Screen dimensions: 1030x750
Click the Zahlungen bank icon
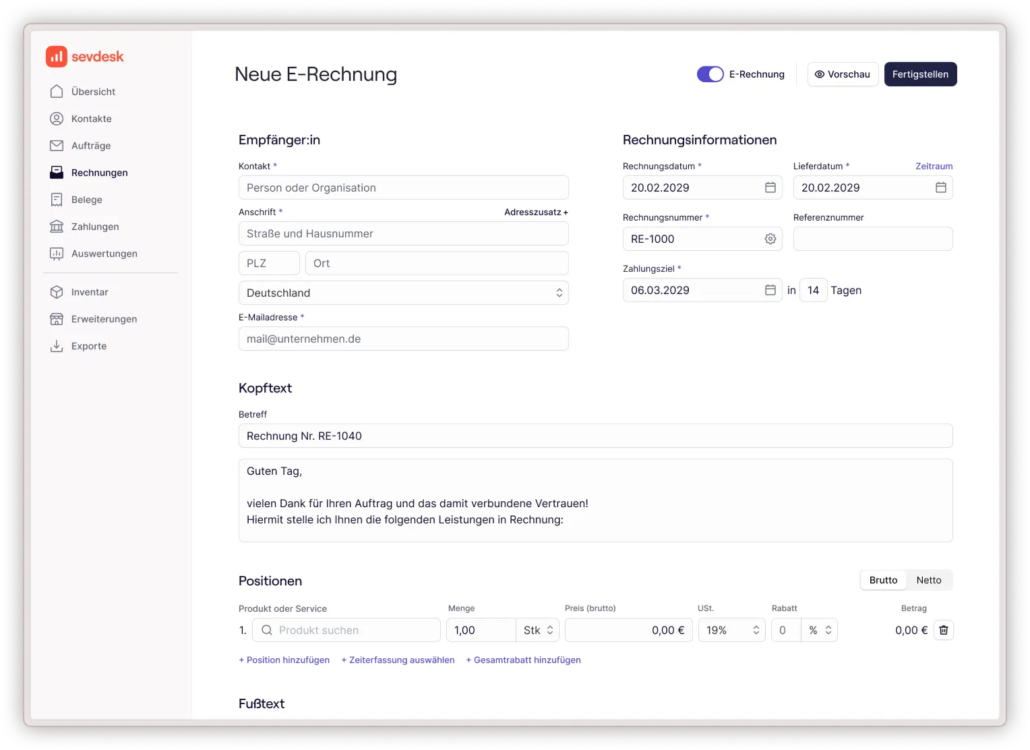click(56, 226)
